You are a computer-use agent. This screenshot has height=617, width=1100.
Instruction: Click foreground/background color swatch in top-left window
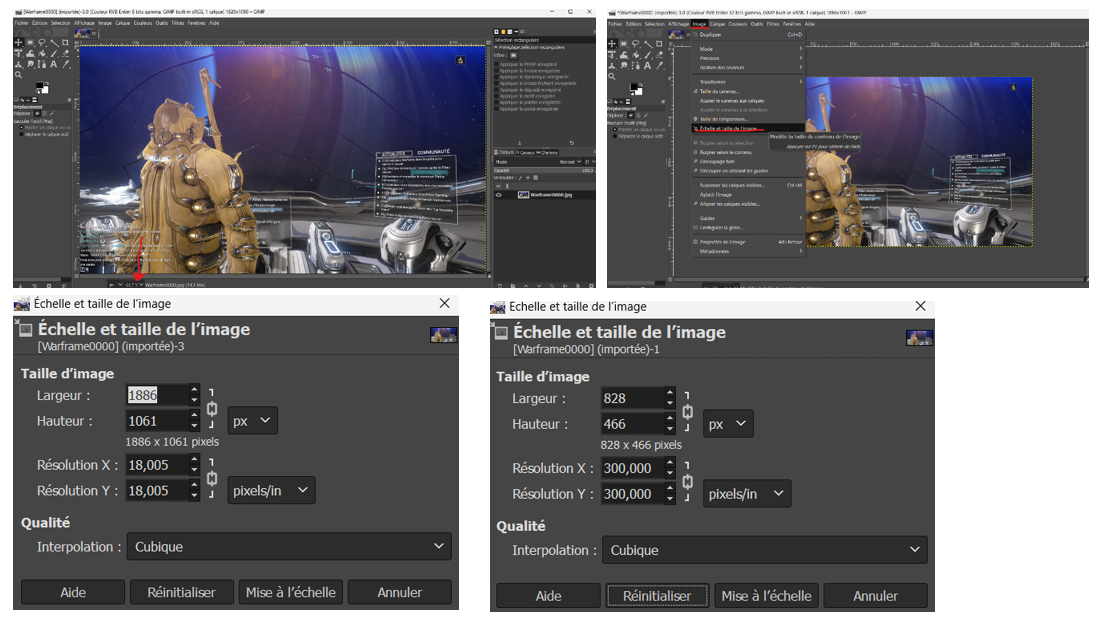coord(42,88)
